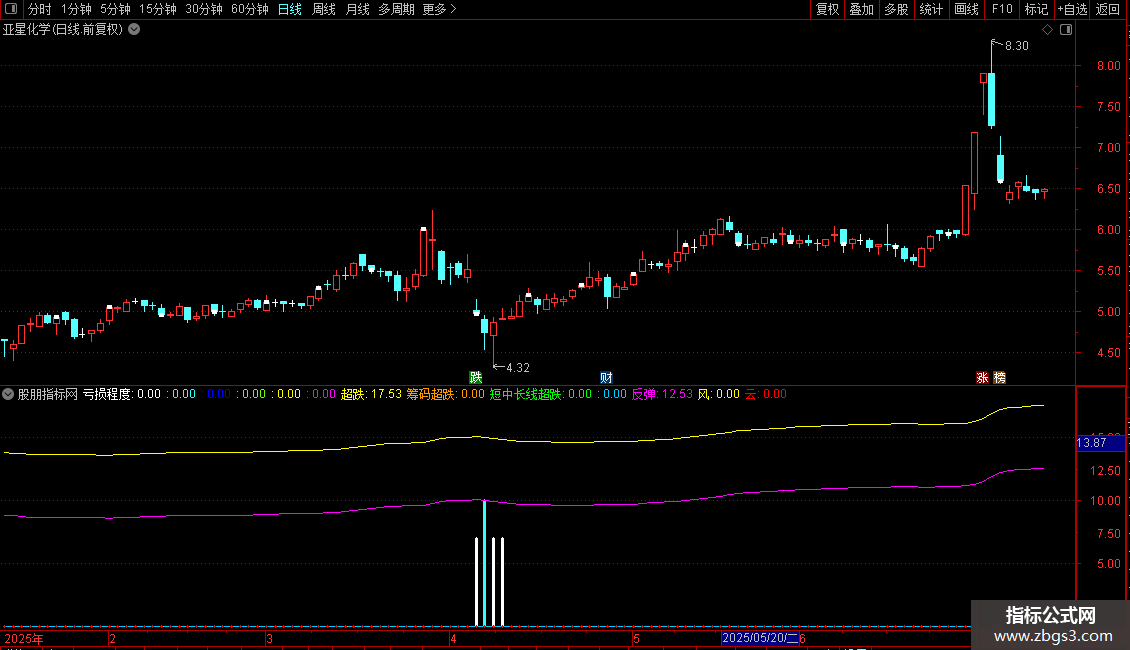This screenshot has width=1130, height=650.
Task: Click the 风: 0.00 indicator value
Action: [719, 394]
